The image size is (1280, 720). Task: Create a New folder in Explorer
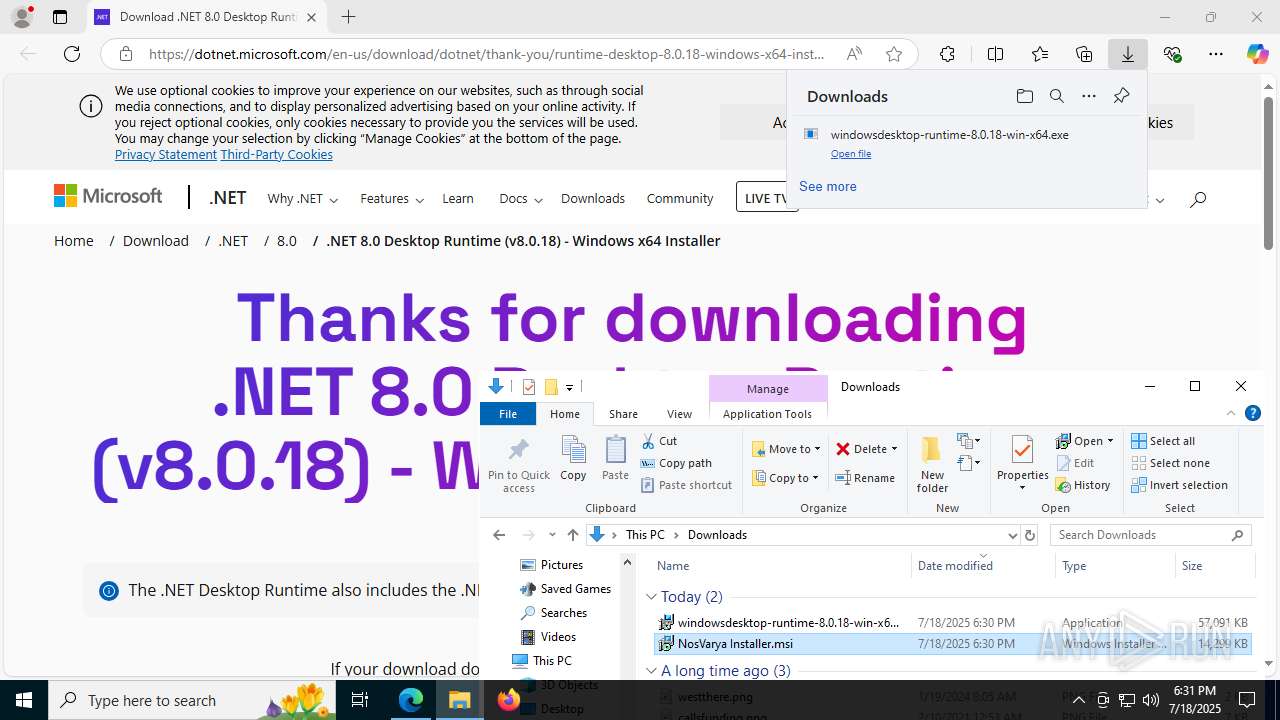[x=932, y=465]
